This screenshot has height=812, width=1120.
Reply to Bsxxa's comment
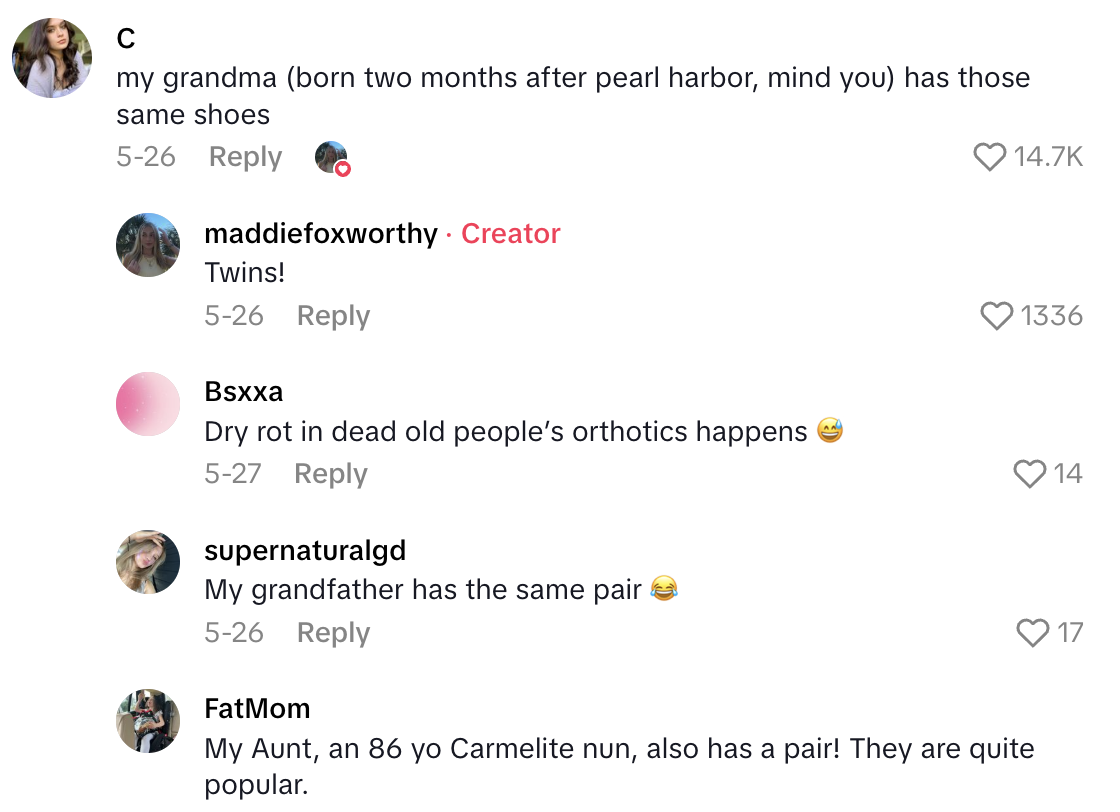(330, 474)
